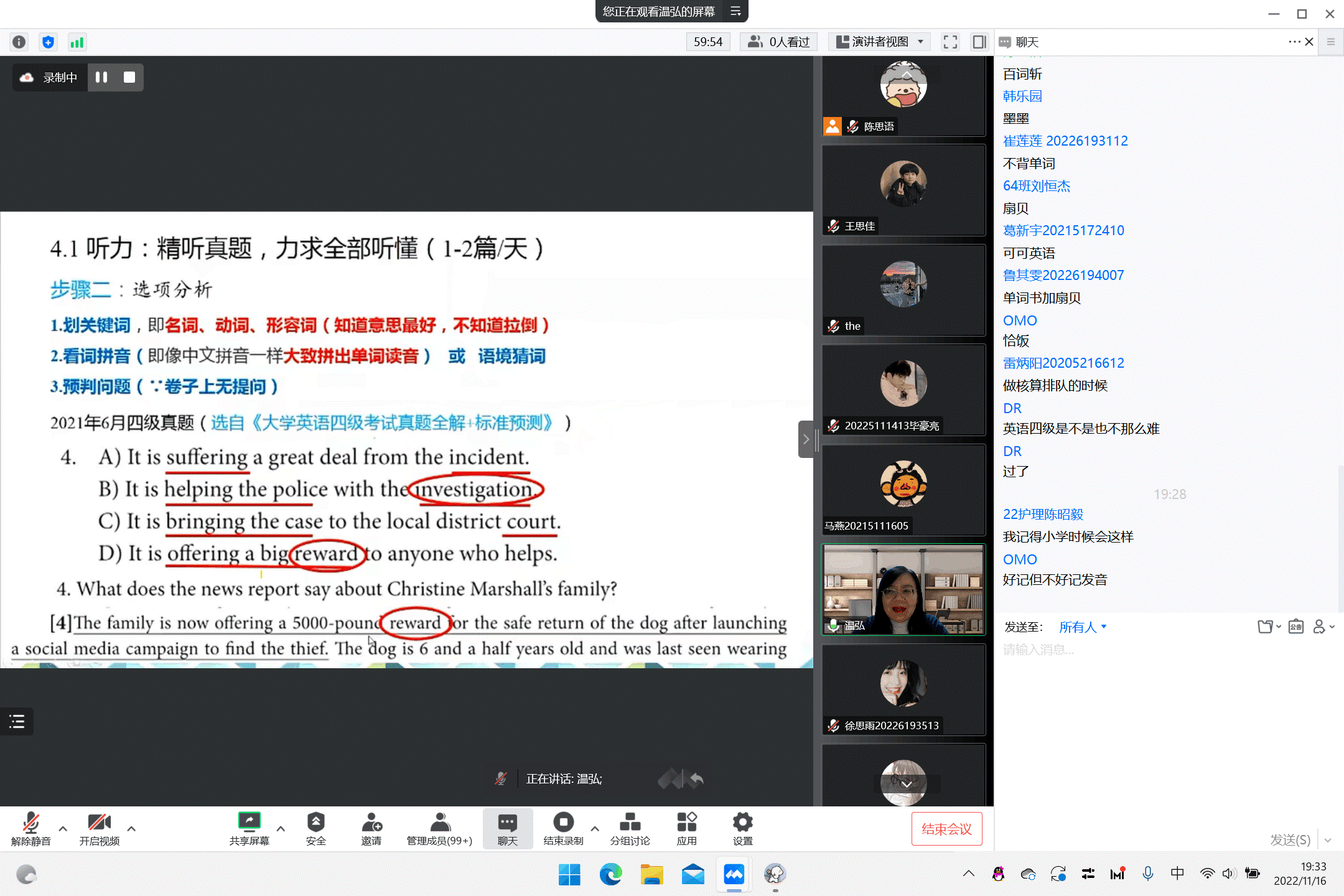
Task: Open the send-to 所有人 recipient dropdown
Action: pos(1083,627)
